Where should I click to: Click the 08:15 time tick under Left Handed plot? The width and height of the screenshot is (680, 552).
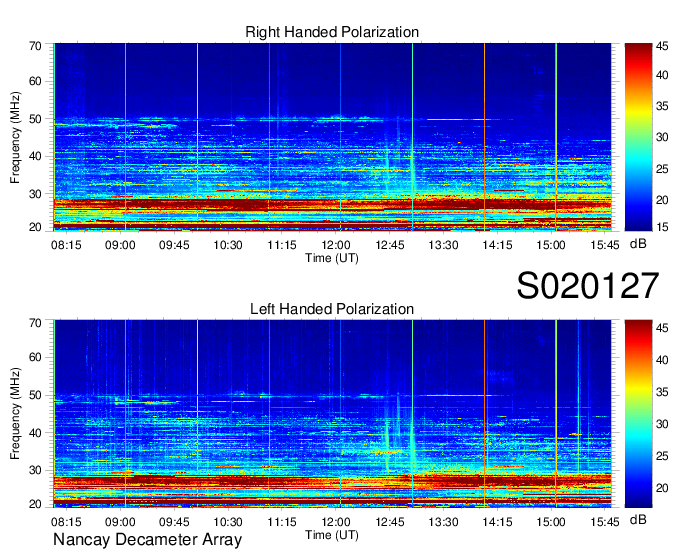coord(66,522)
